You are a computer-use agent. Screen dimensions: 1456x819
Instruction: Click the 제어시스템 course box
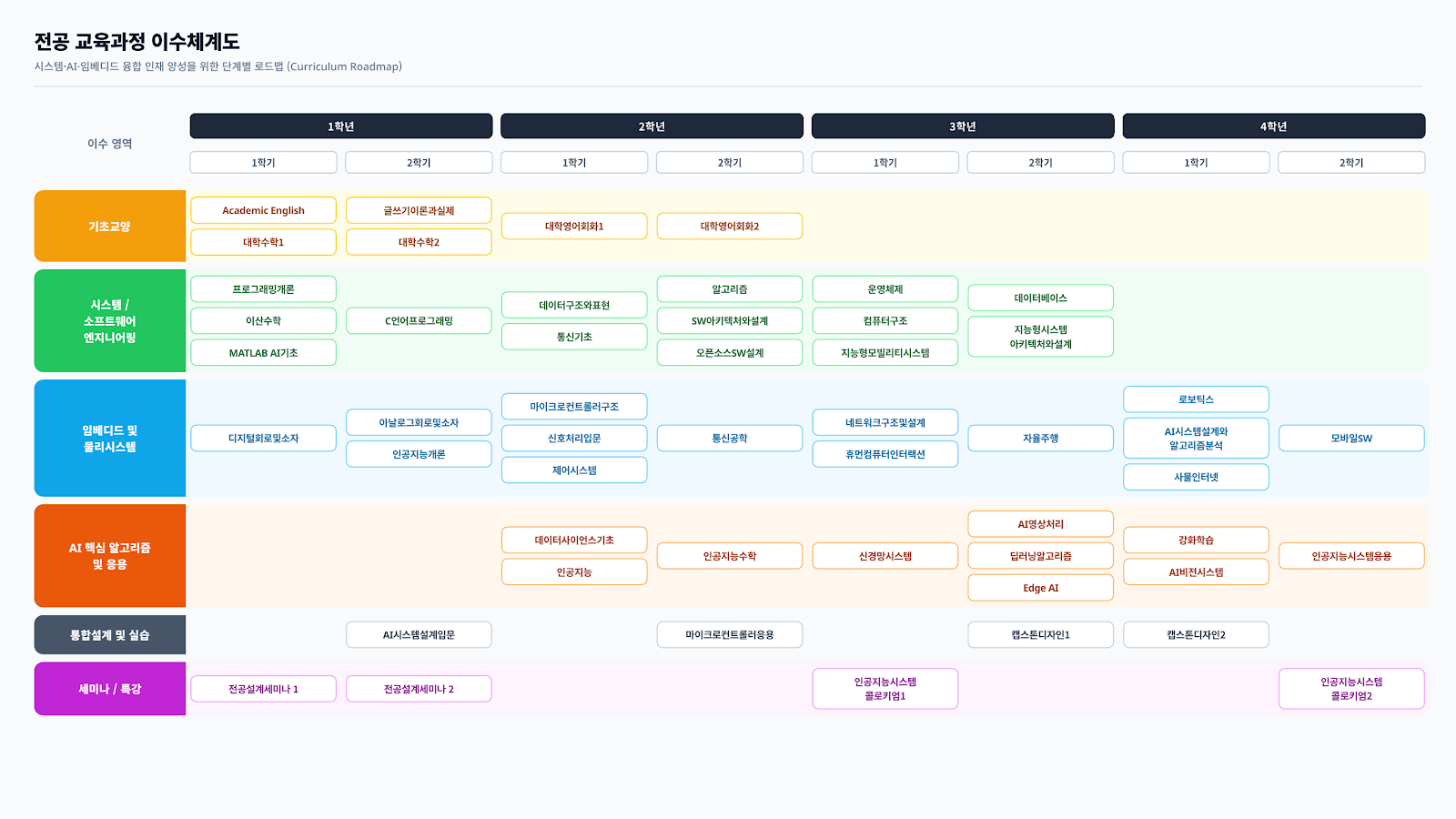pyautogui.click(x=574, y=470)
